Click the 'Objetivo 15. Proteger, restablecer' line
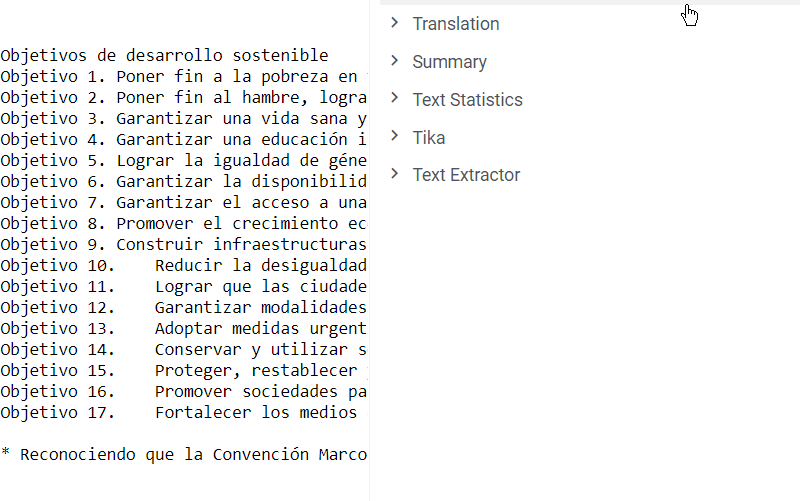Image resolution: width=800 pixels, height=501 pixels. [x=184, y=370]
